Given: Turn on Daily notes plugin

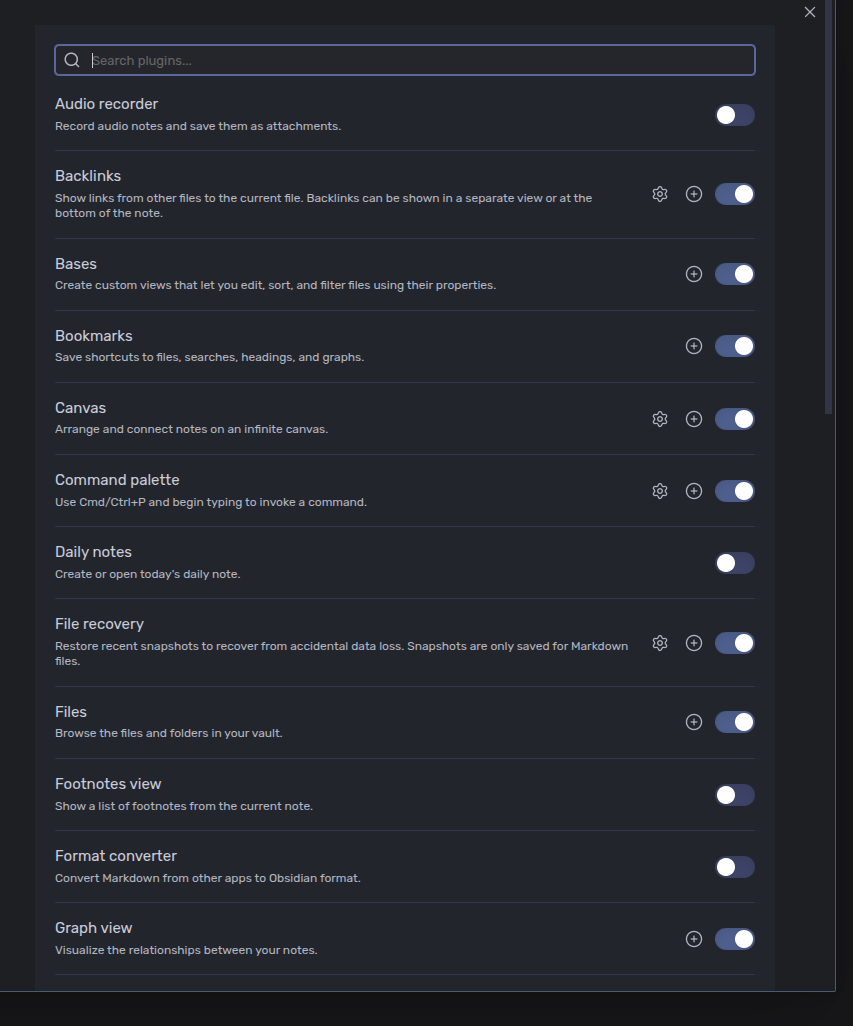Looking at the screenshot, I should 734,563.
